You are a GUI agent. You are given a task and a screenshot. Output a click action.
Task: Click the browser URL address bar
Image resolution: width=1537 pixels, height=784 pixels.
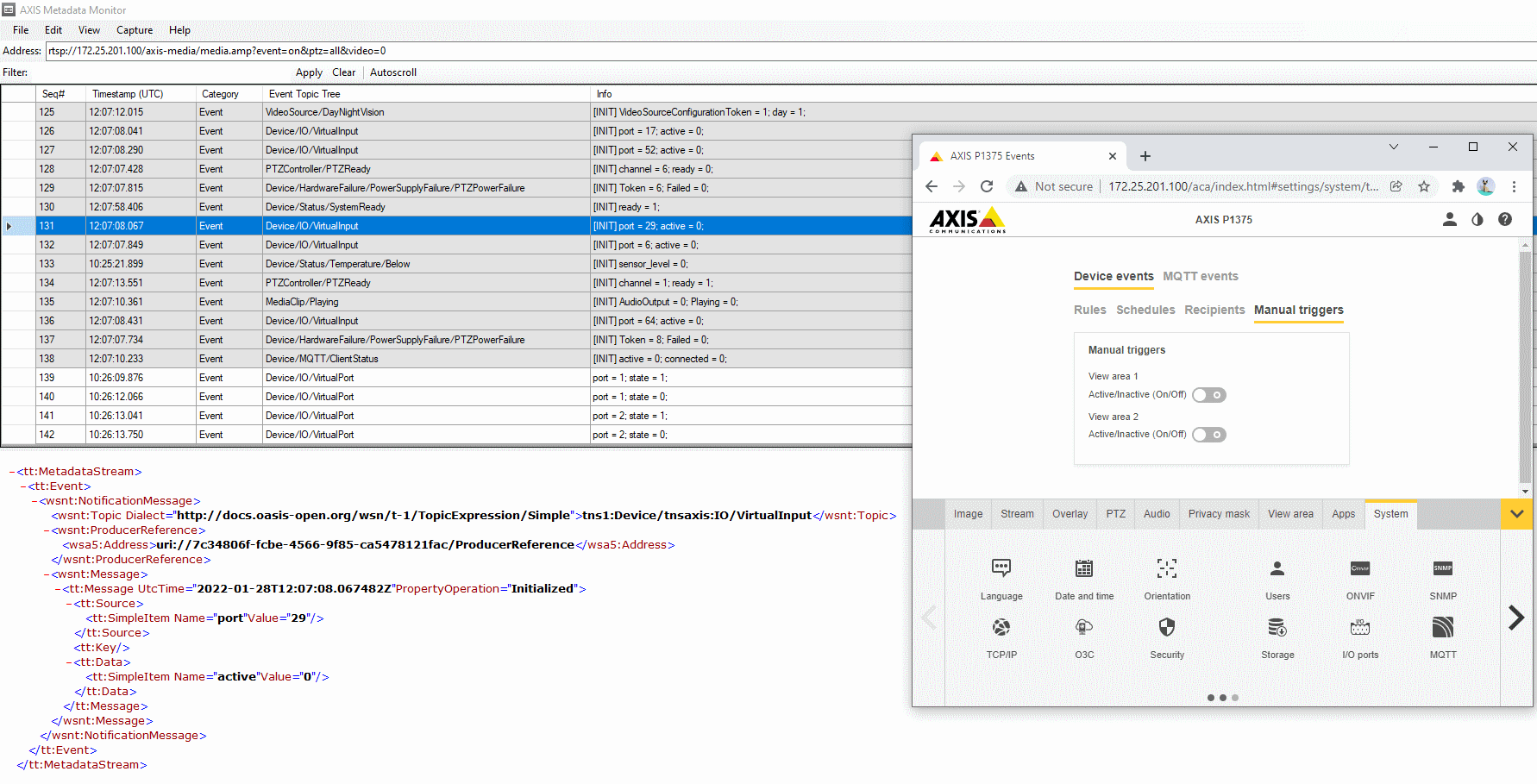click(x=1243, y=186)
